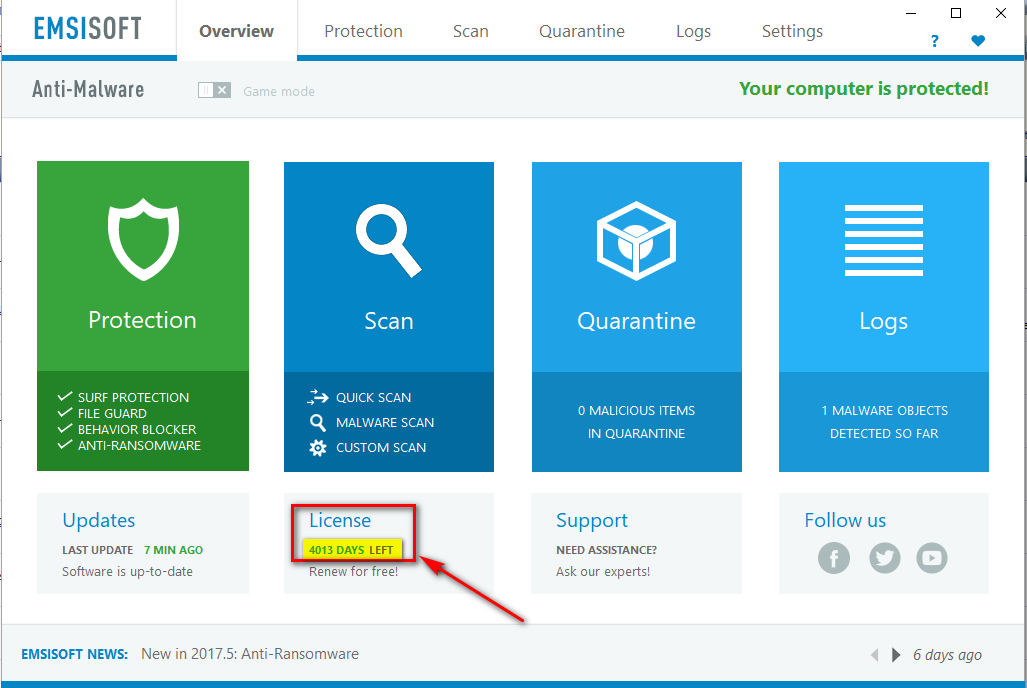Show the next news item

(x=895, y=655)
